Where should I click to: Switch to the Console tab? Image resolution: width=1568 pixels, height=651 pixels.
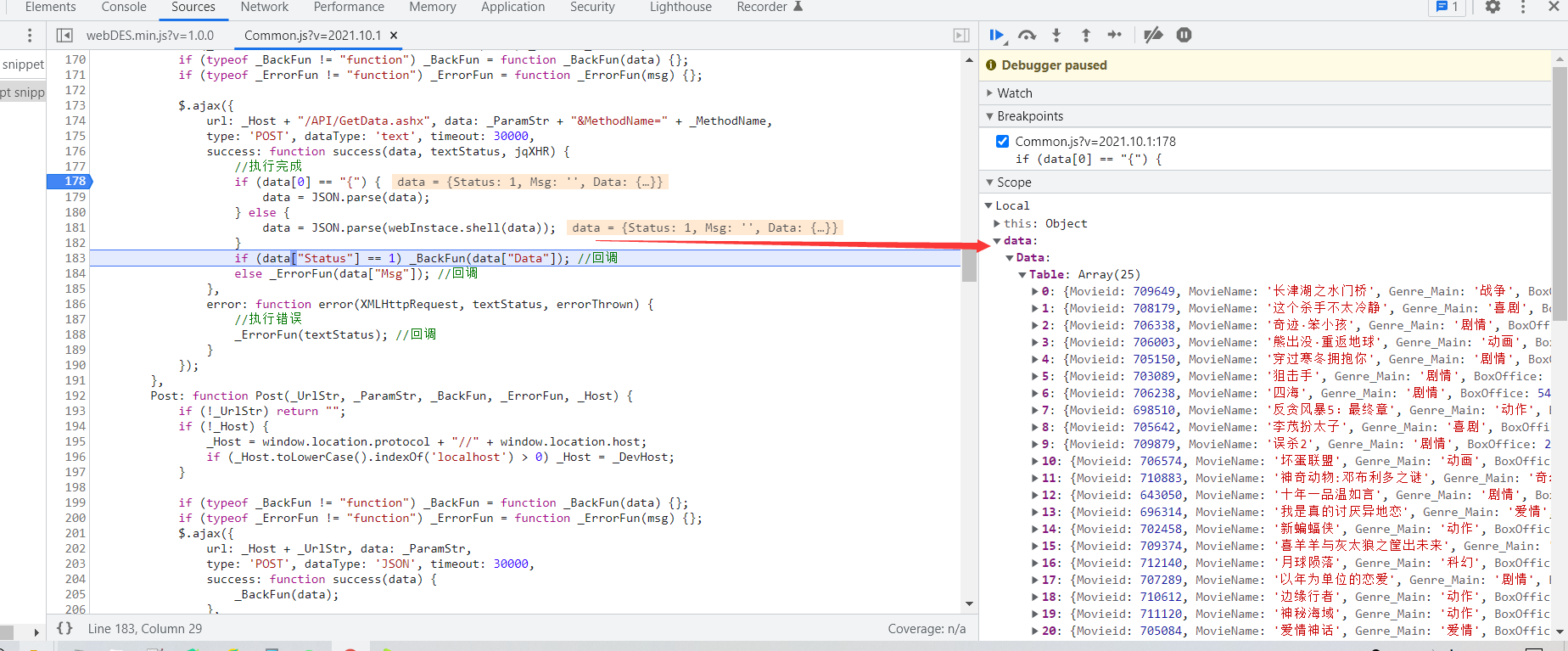tap(124, 7)
